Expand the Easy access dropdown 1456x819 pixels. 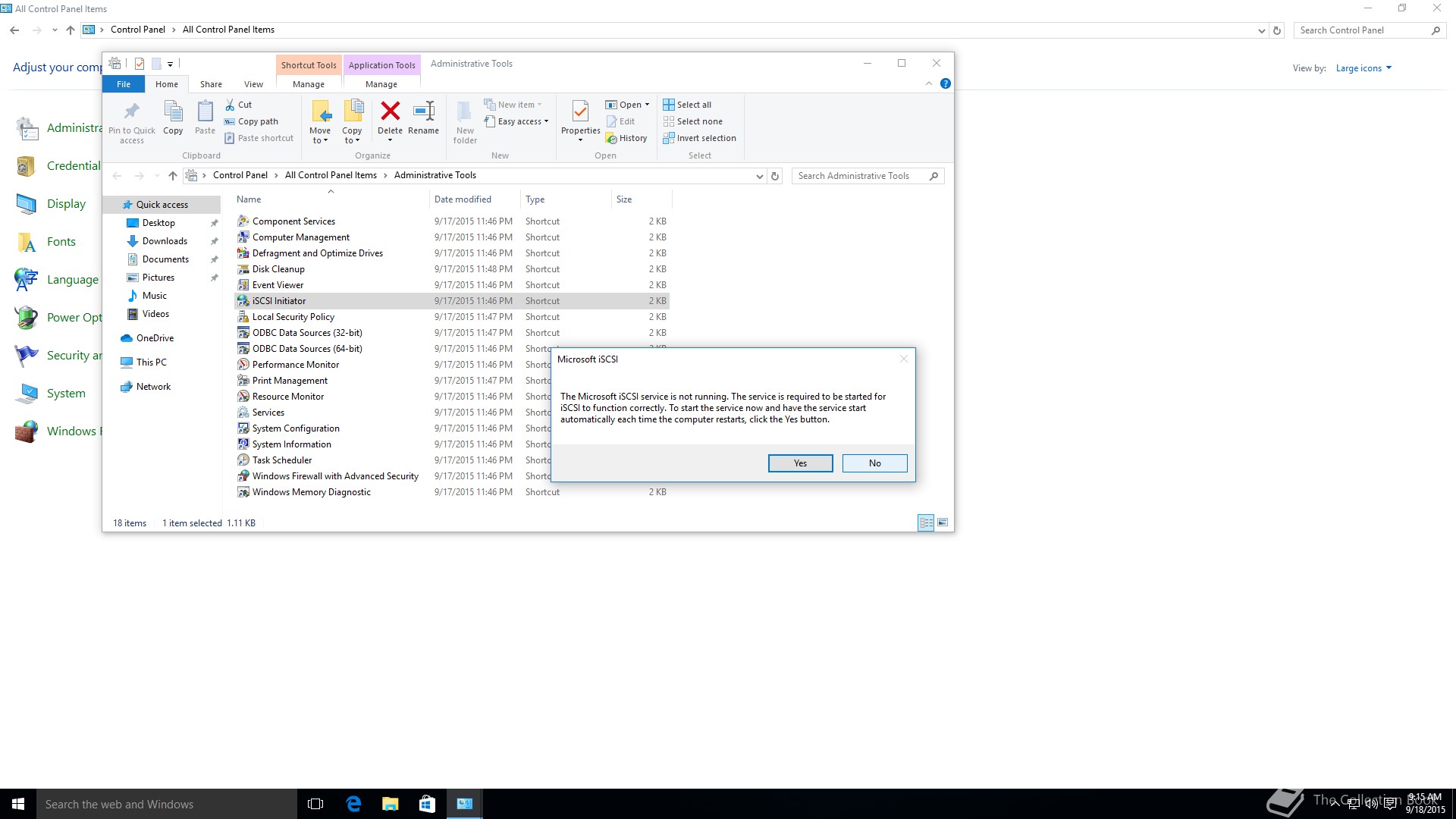pyautogui.click(x=516, y=121)
